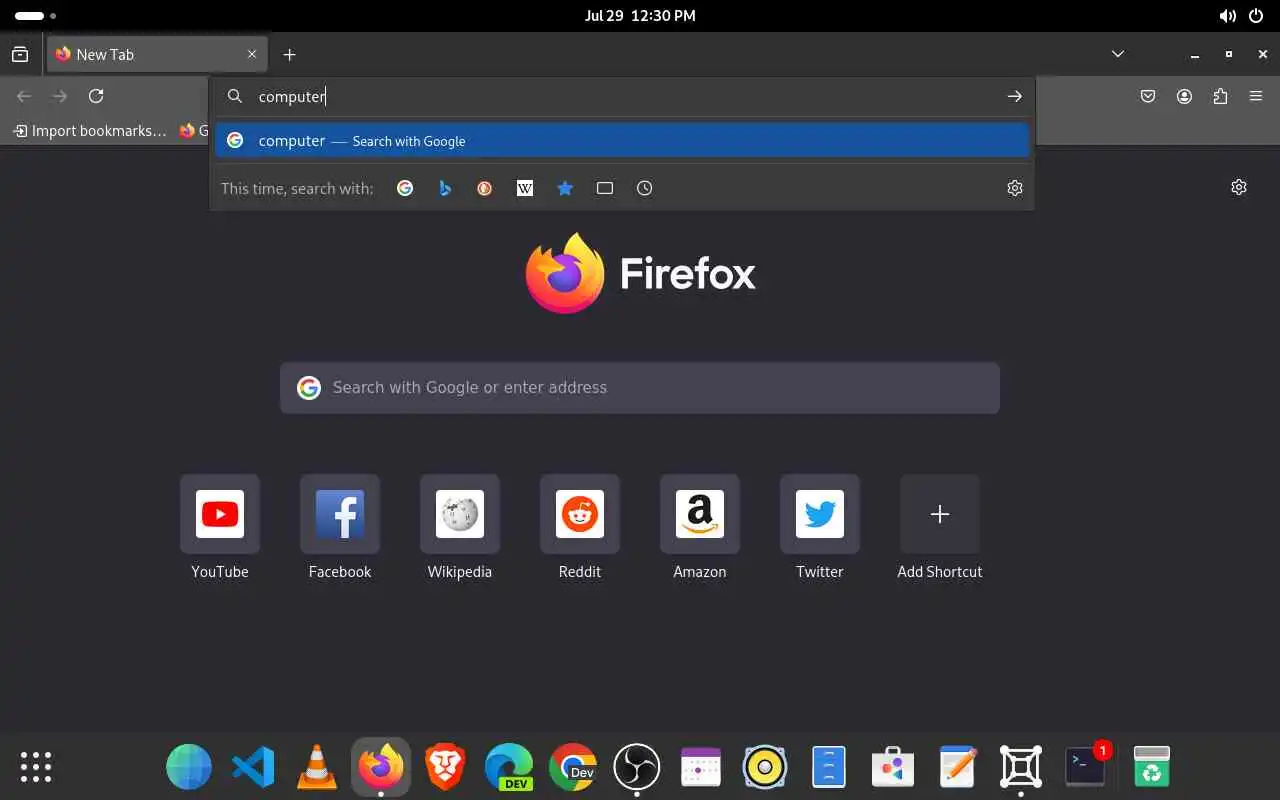The width and height of the screenshot is (1280, 800).
Task: Open the blue file cabinet app in dock
Action: (829, 767)
